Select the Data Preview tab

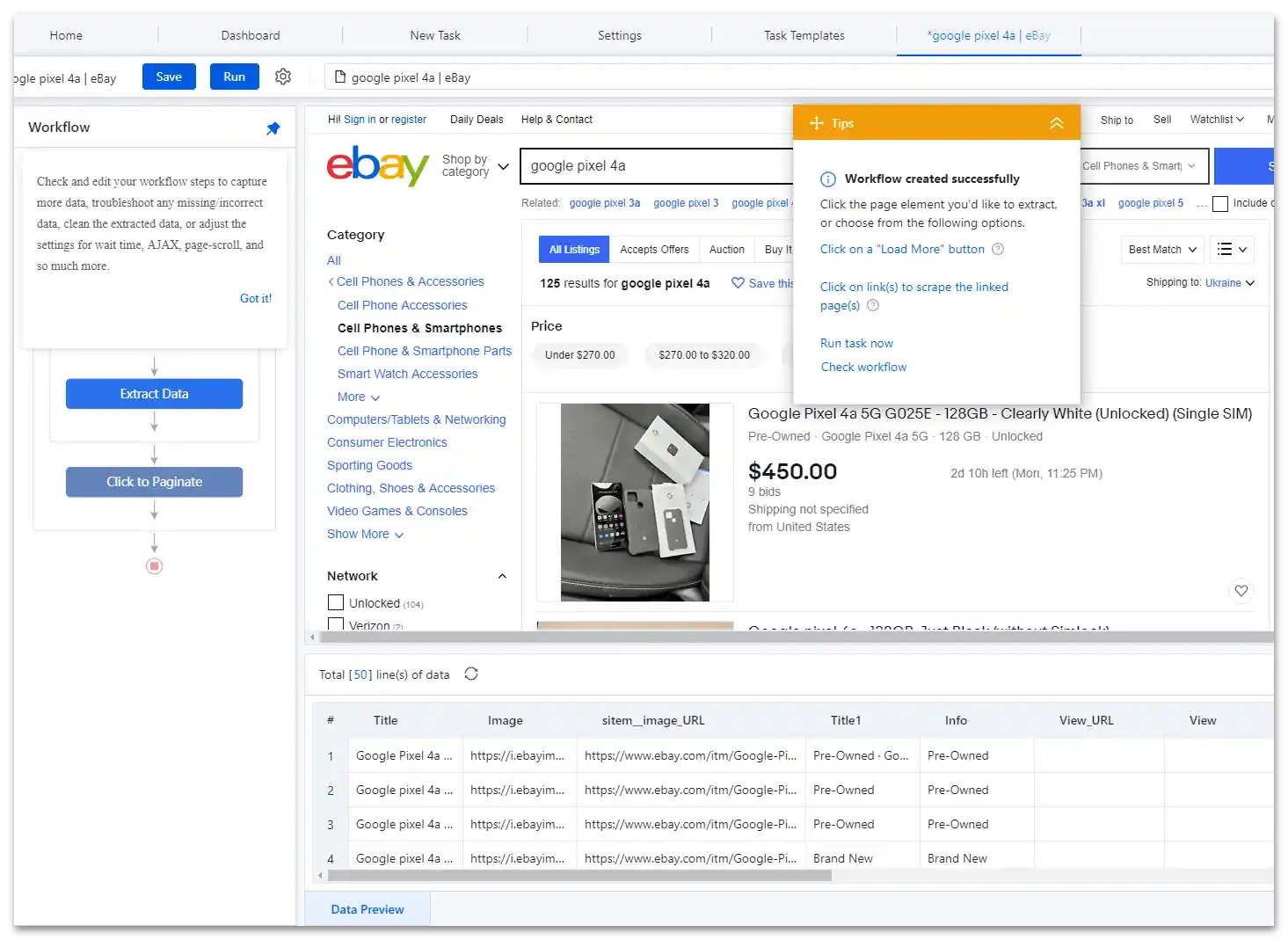367,909
